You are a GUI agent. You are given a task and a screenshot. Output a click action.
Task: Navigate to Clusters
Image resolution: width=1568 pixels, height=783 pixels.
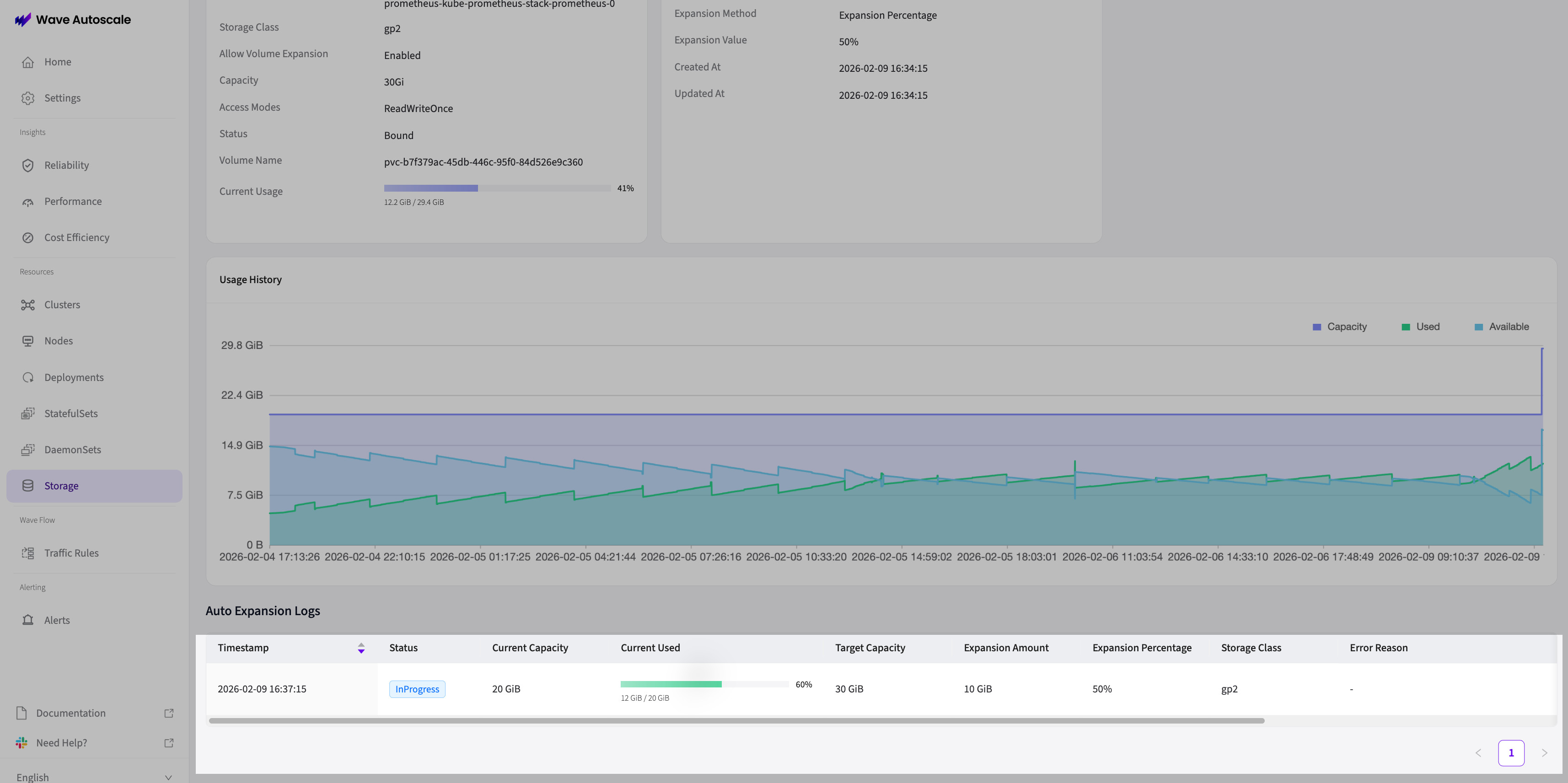[94, 305]
